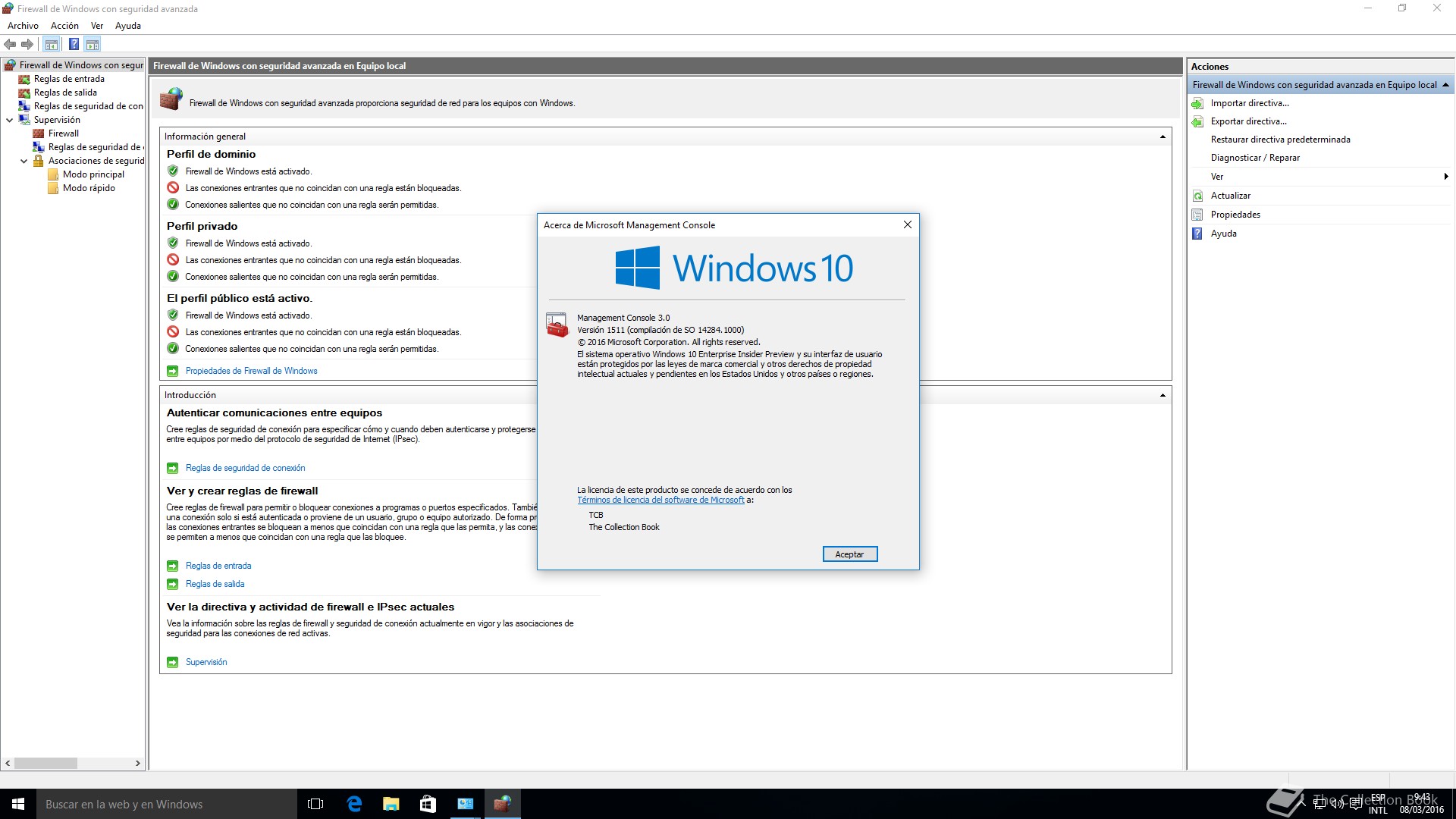Select the Supervisión tree node
Screen dimensions: 1456x819
click(57, 120)
